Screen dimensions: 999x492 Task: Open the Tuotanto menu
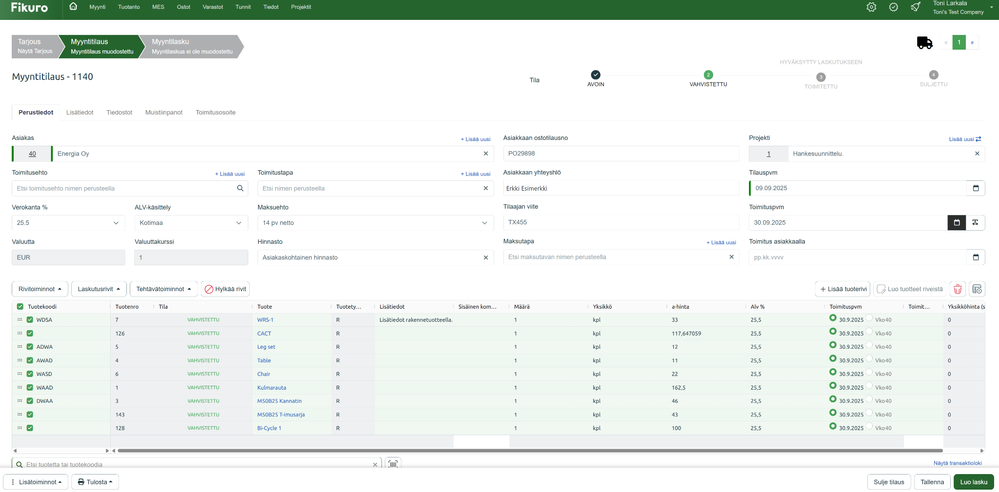pos(129,7)
